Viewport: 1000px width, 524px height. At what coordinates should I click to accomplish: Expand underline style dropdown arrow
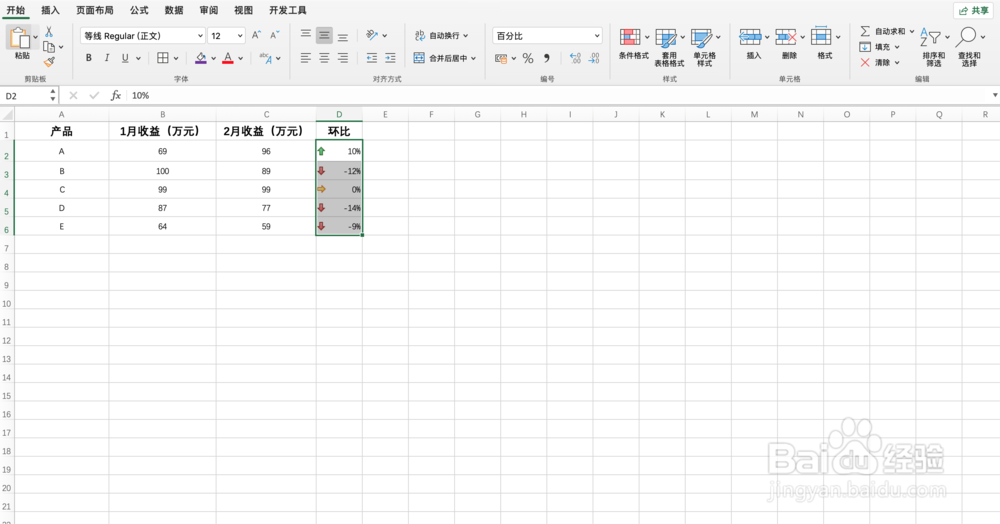[138, 59]
